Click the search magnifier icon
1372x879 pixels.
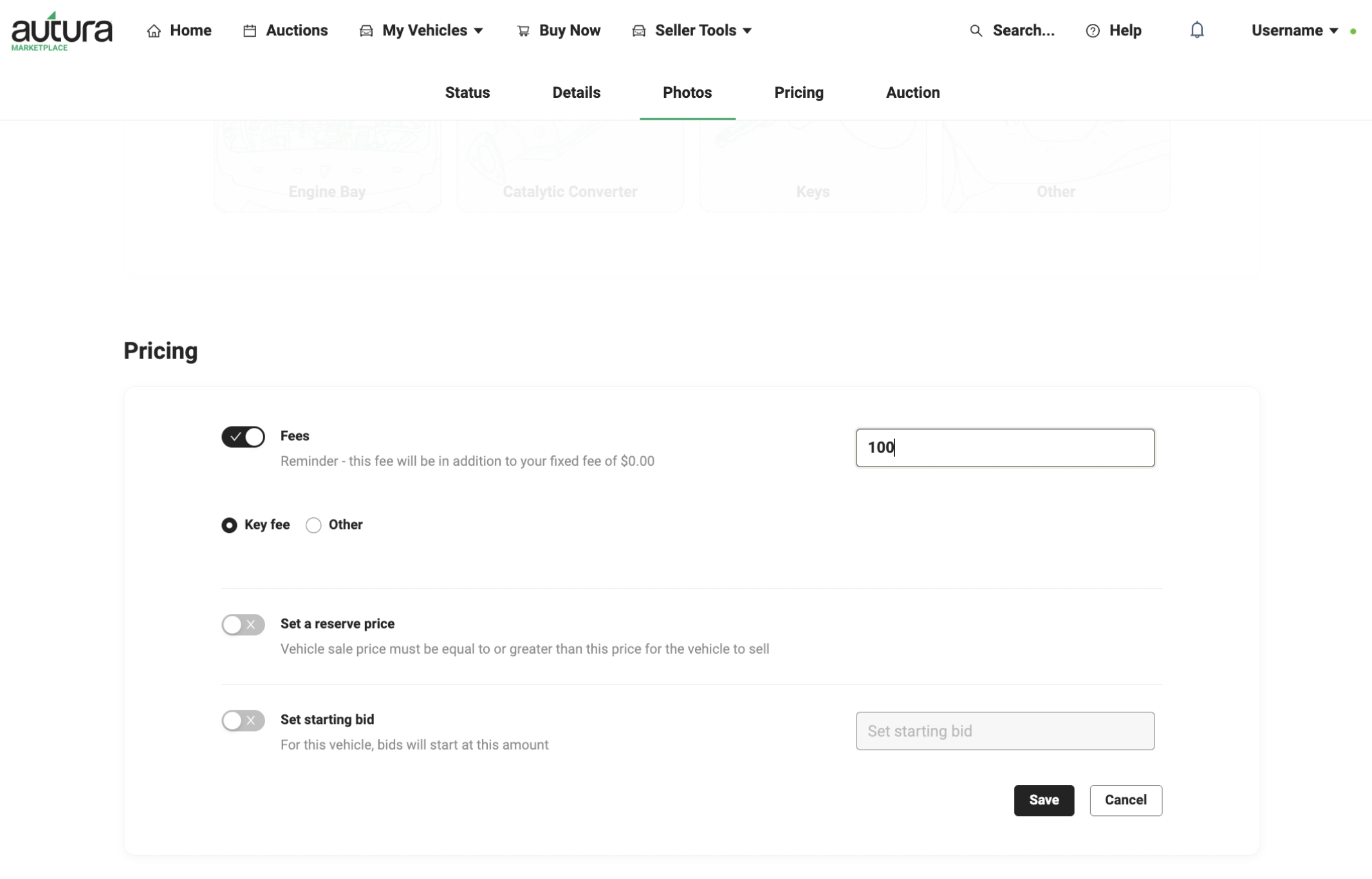pyautogui.click(x=976, y=31)
